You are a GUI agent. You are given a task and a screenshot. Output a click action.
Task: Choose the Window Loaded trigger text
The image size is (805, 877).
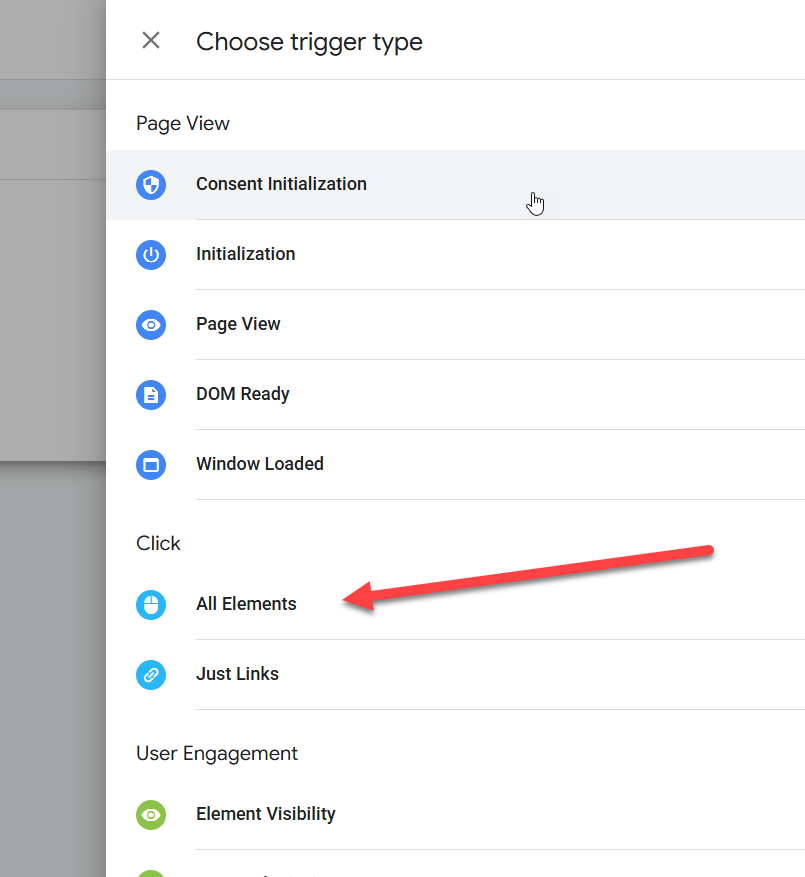(259, 464)
